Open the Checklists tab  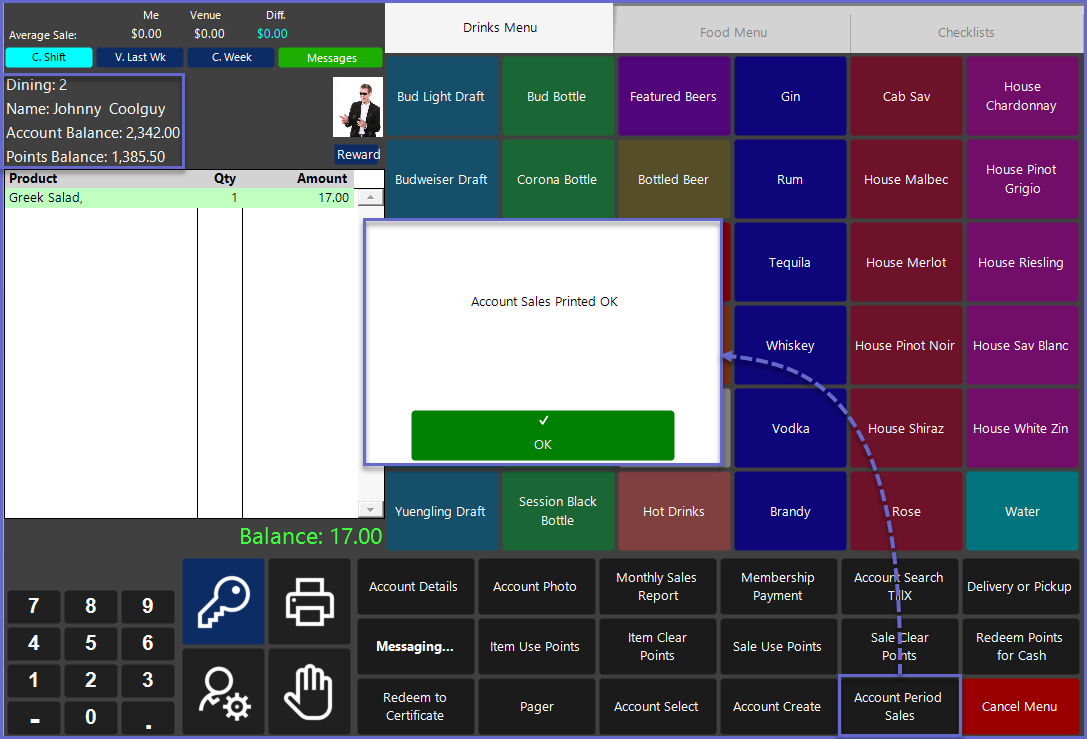965,32
